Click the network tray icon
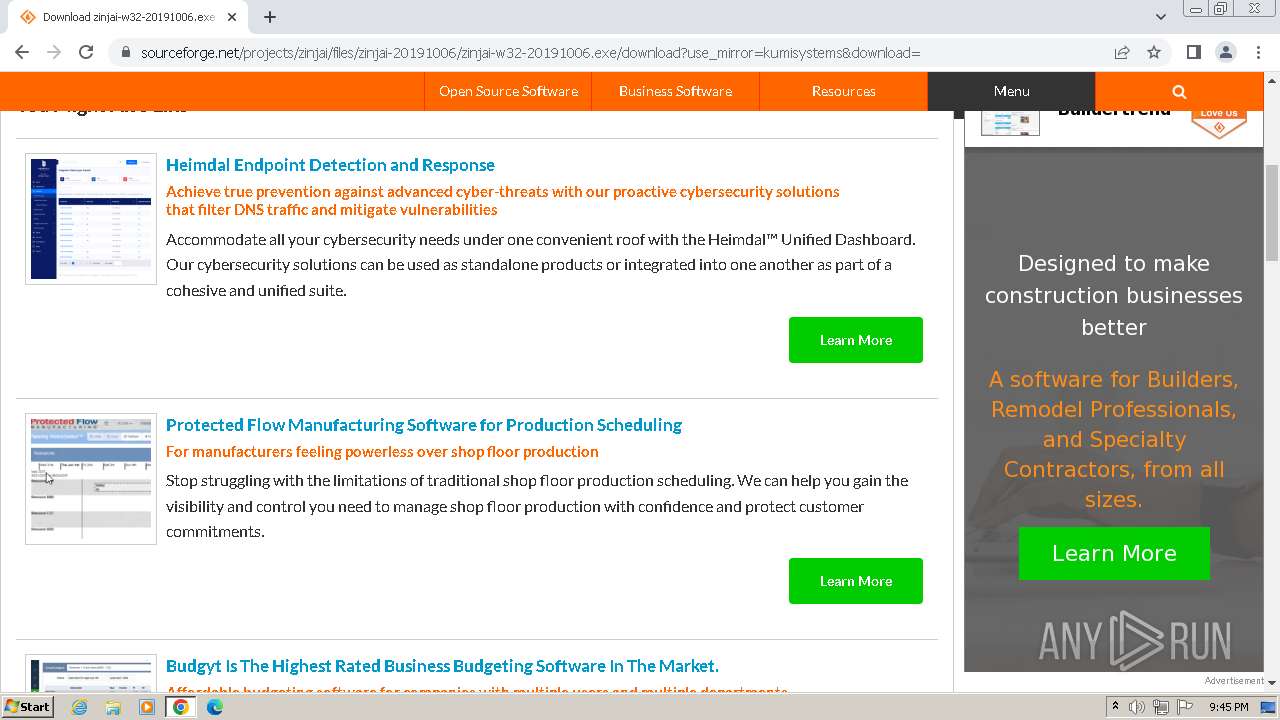The image size is (1280, 720). tap(1161, 707)
